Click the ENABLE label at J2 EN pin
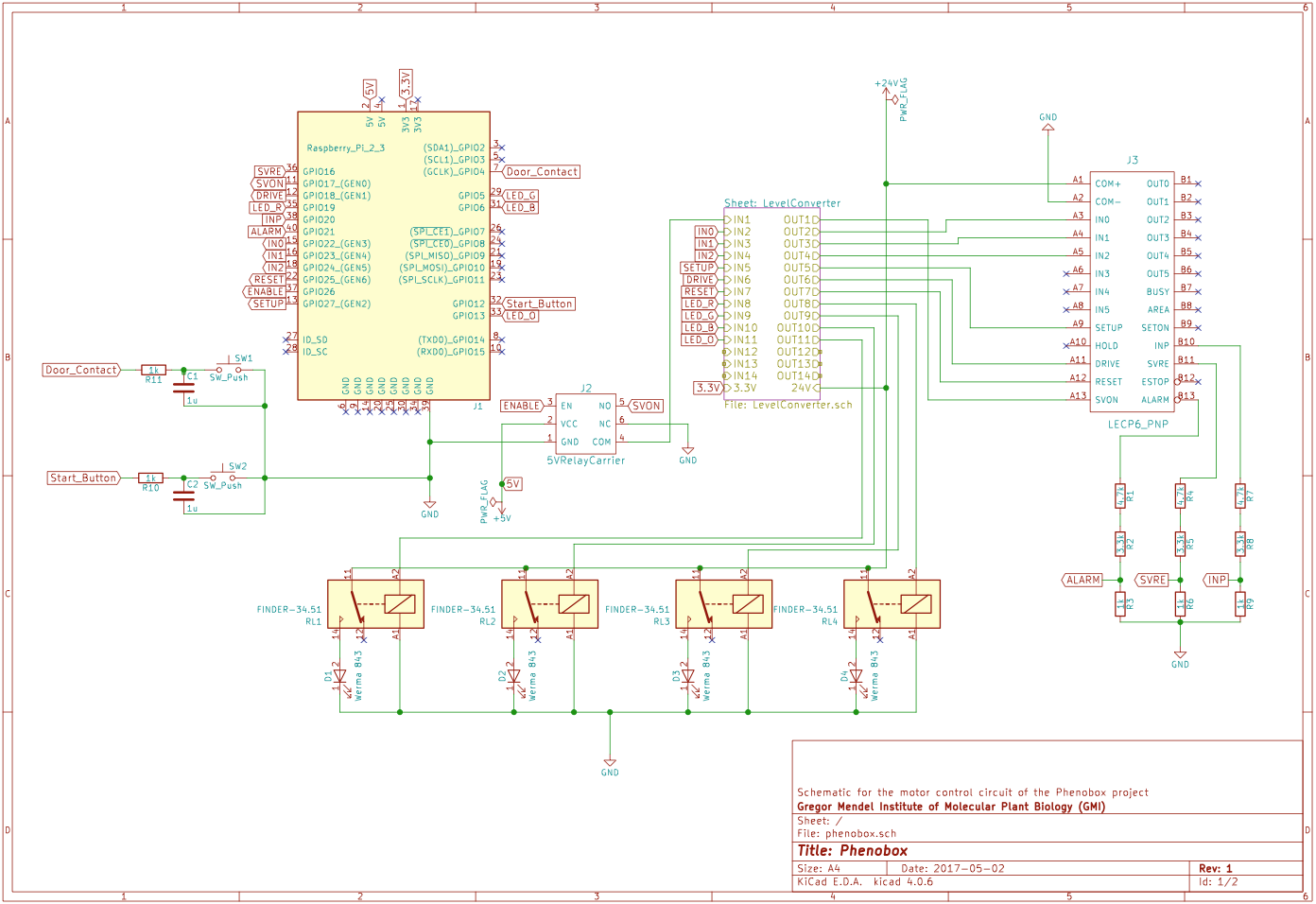Image resolution: width=1316 pixels, height=904 pixels. pos(522,406)
